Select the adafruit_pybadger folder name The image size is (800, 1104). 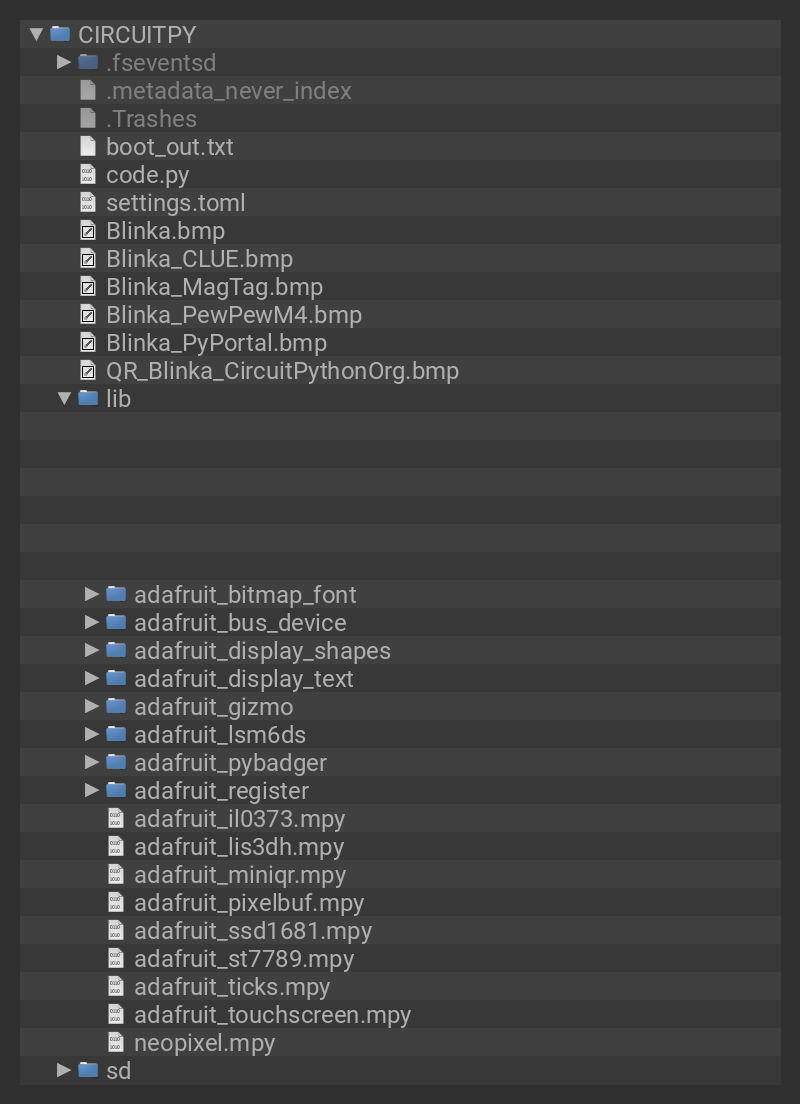coord(230,763)
